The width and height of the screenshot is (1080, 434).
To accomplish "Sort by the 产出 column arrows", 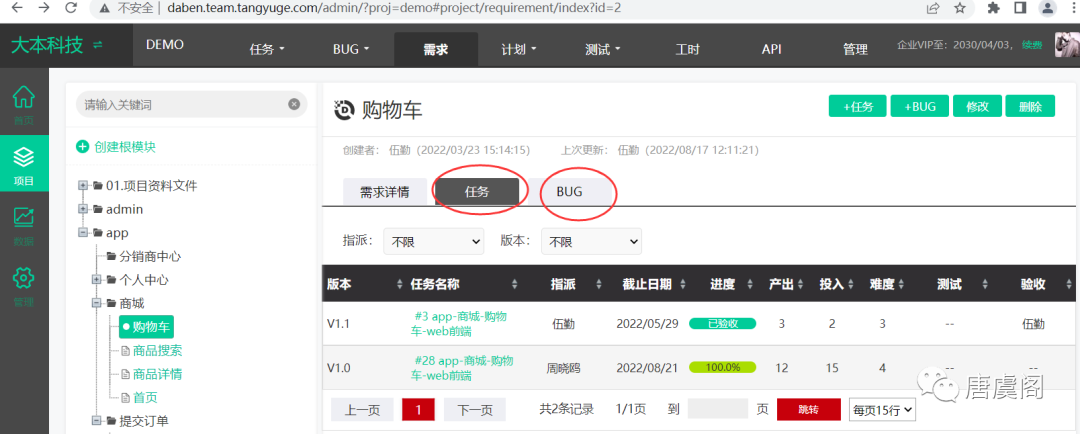I will (x=802, y=285).
